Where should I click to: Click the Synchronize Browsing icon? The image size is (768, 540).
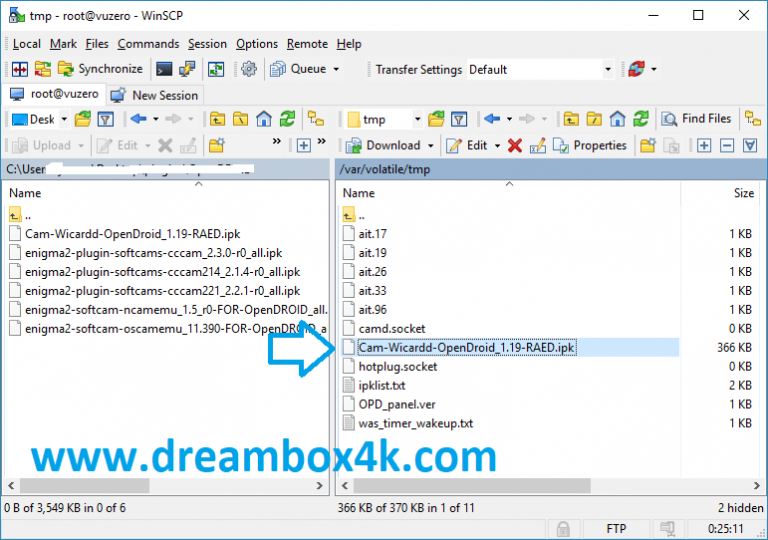[43, 69]
